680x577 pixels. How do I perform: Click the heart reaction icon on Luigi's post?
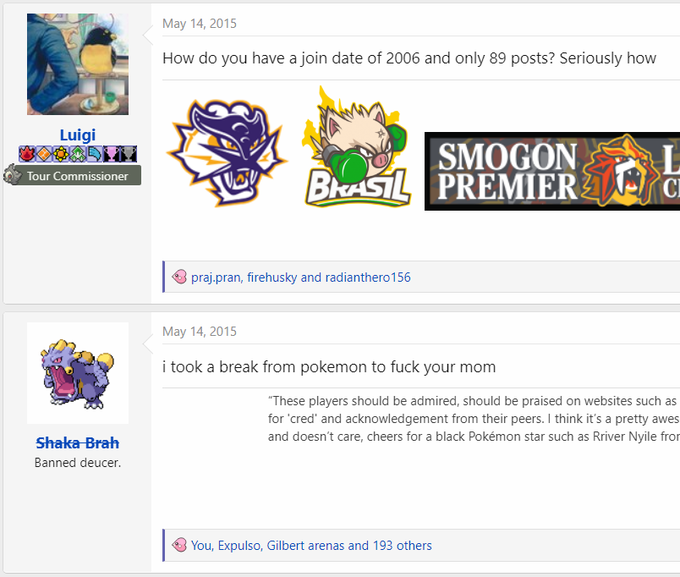[x=180, y=277]
